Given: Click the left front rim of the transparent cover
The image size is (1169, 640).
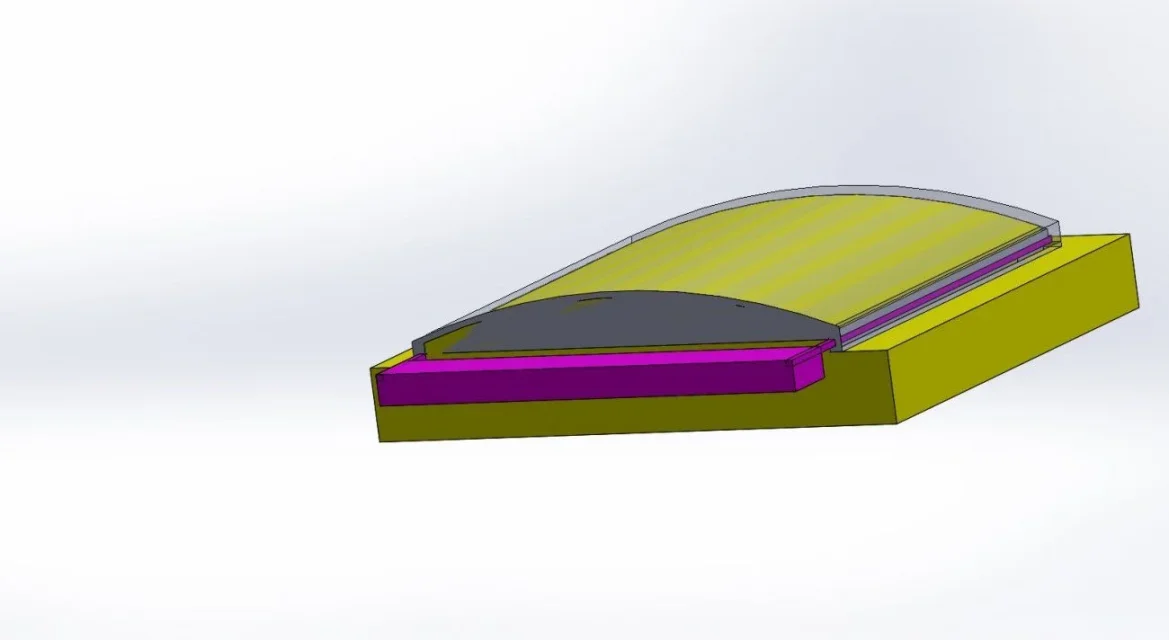Looking at the screenshot, I should pos(418,347).
